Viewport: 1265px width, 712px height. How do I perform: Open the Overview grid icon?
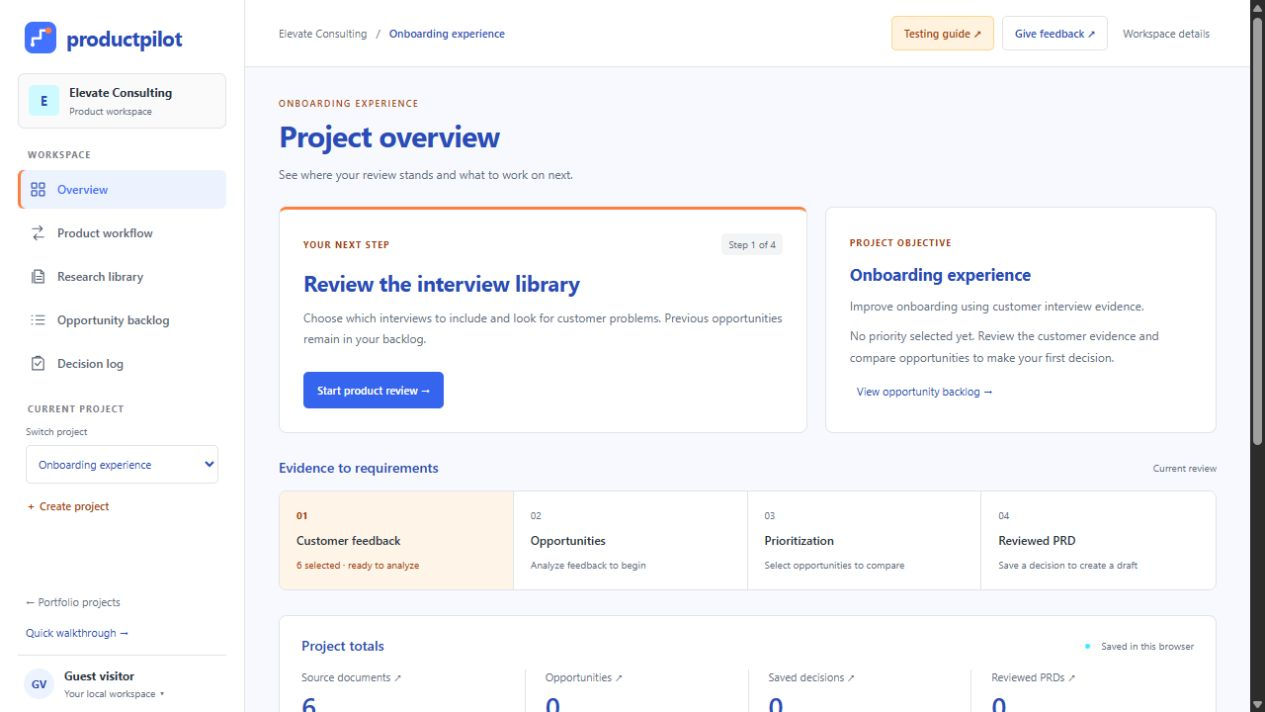click(x=38, y=190)
